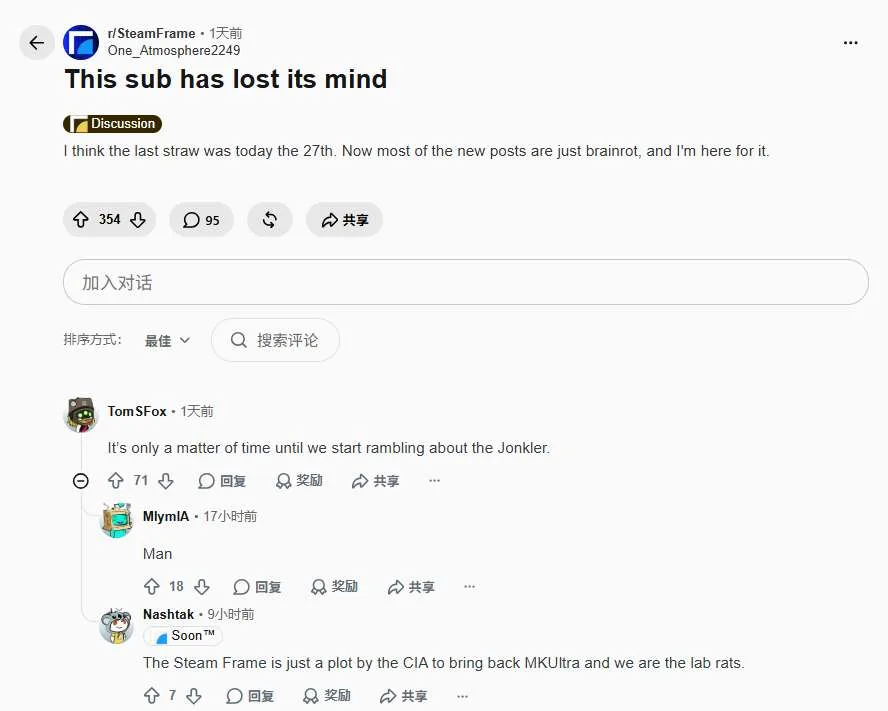Open post options three-dot menu
The image size is (888, 711).
(x=850, y=42)
